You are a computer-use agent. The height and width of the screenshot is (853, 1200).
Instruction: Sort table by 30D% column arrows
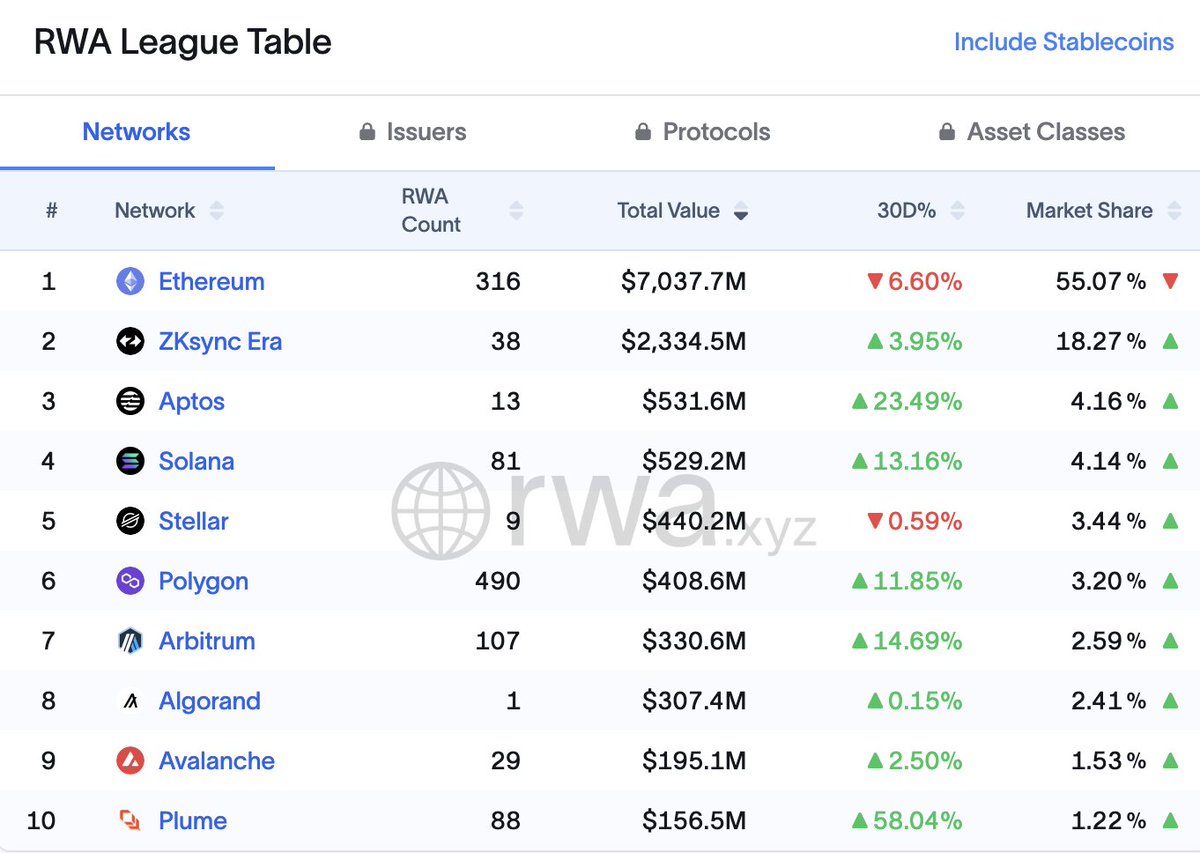tap(957, 211)
